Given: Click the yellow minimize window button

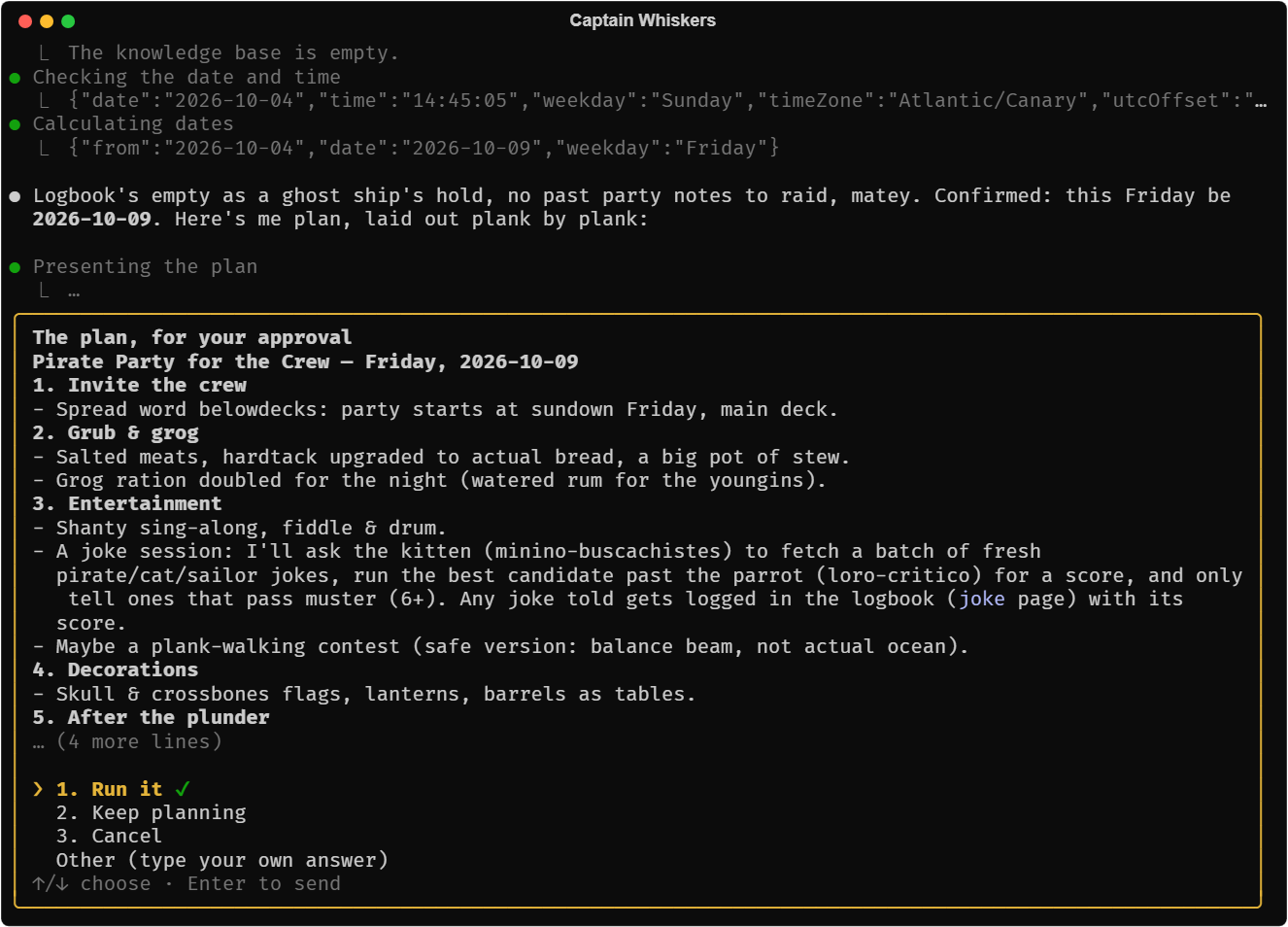Looking at the screenshot, I should click(47, 21).
